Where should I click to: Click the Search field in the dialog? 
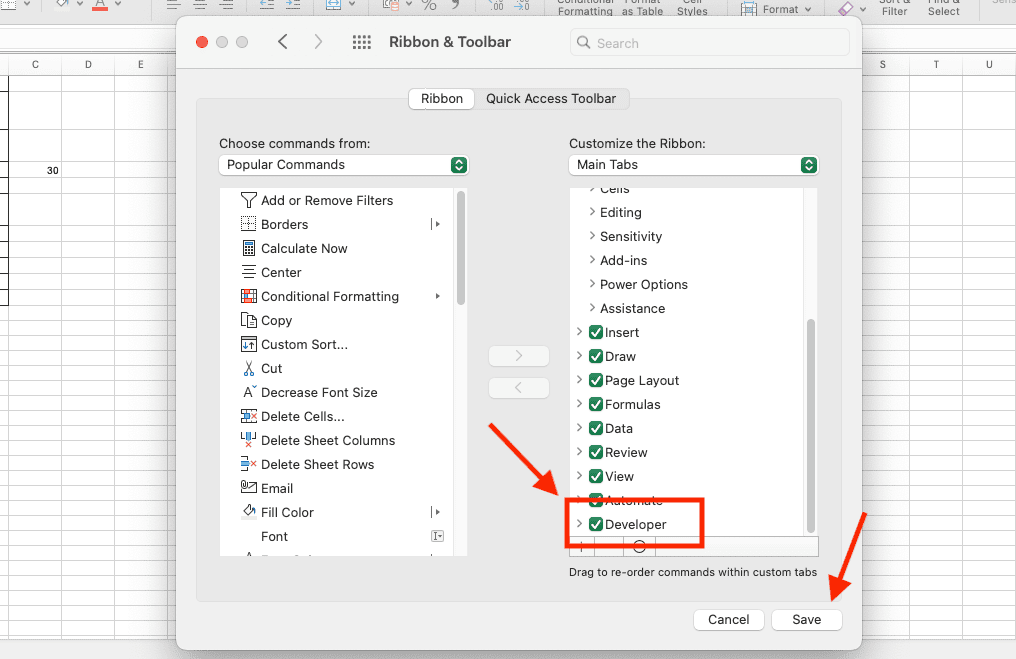(x=710, y=43)
